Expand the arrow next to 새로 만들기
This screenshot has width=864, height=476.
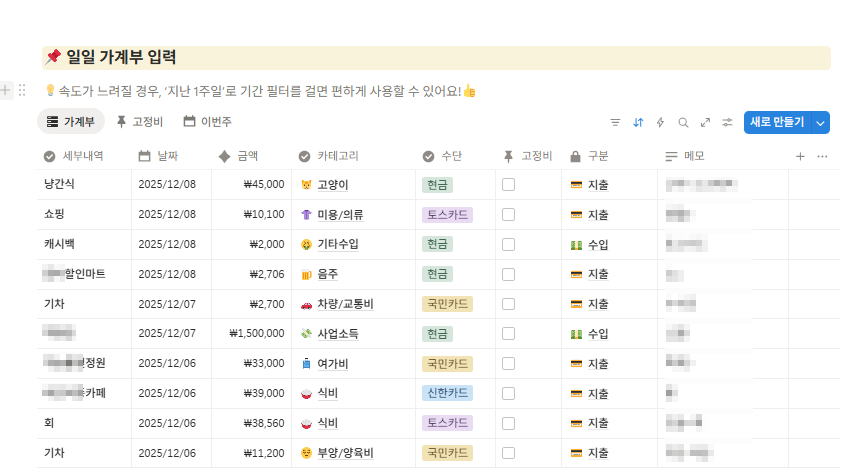pos(821,122)
